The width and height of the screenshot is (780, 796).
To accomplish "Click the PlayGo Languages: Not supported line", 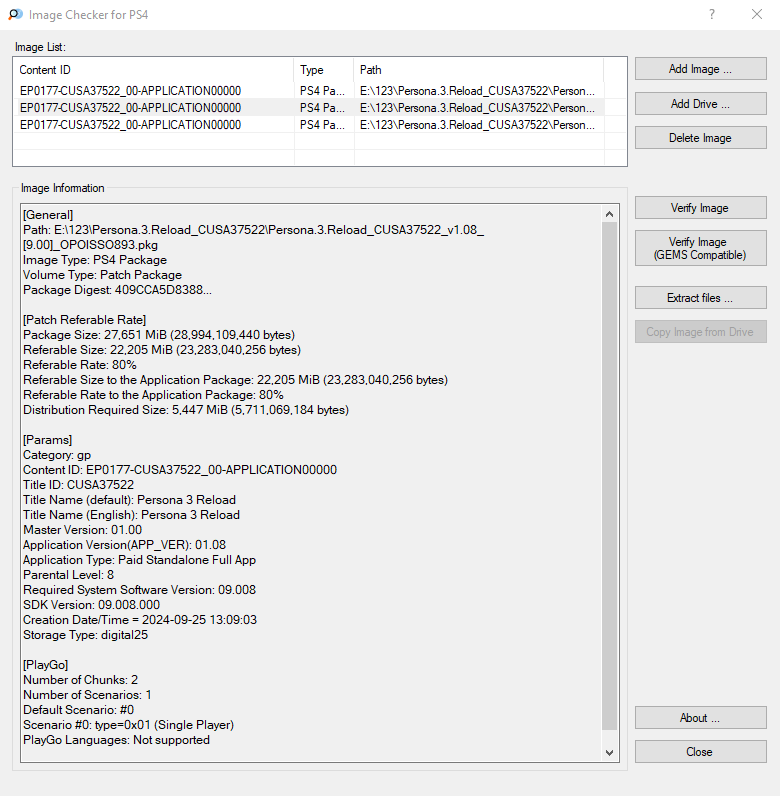I will 116,740.
